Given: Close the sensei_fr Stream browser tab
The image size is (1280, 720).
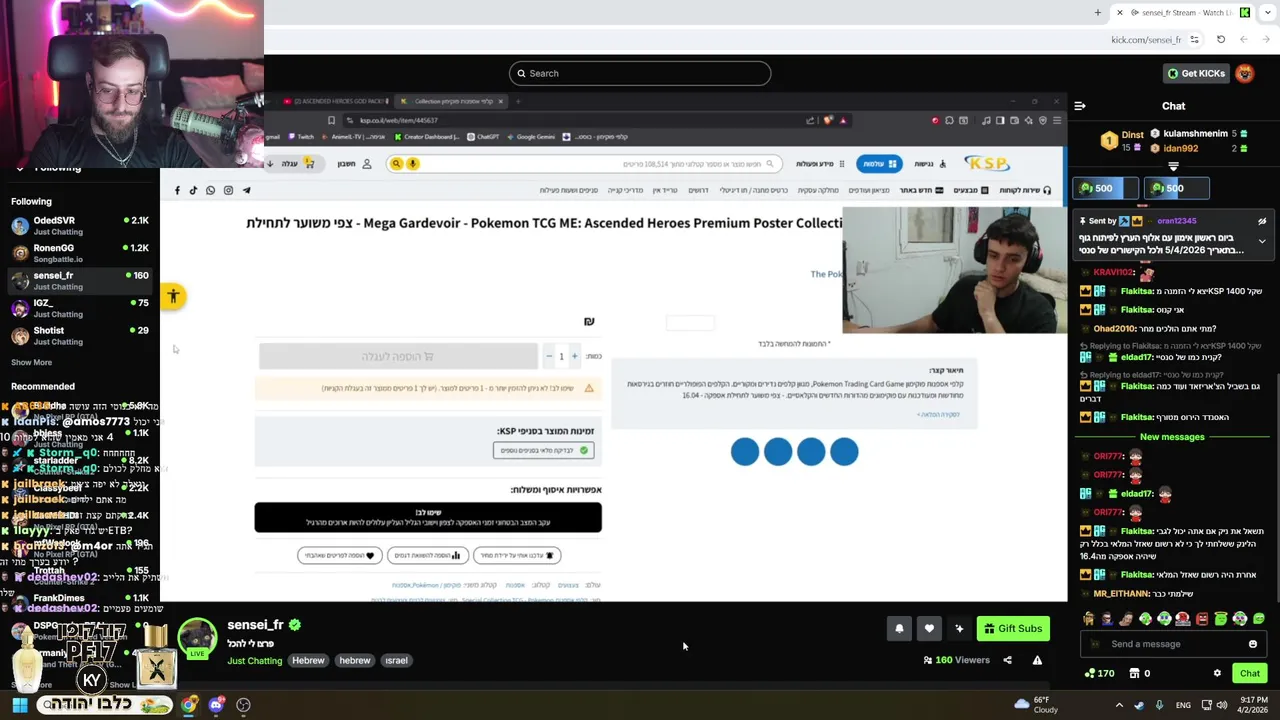Looking at the screenshot, I should [1120, 12].
